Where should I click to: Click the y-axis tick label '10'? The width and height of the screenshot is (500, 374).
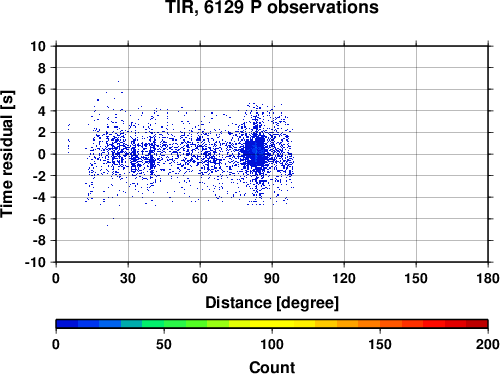coord(38,46)
